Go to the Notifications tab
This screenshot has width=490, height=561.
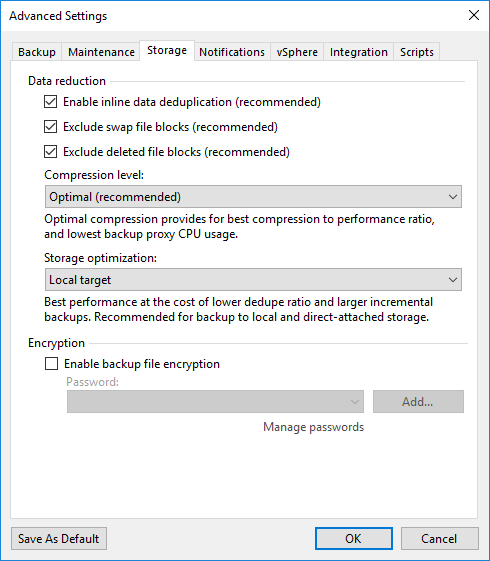click(232, 52)
